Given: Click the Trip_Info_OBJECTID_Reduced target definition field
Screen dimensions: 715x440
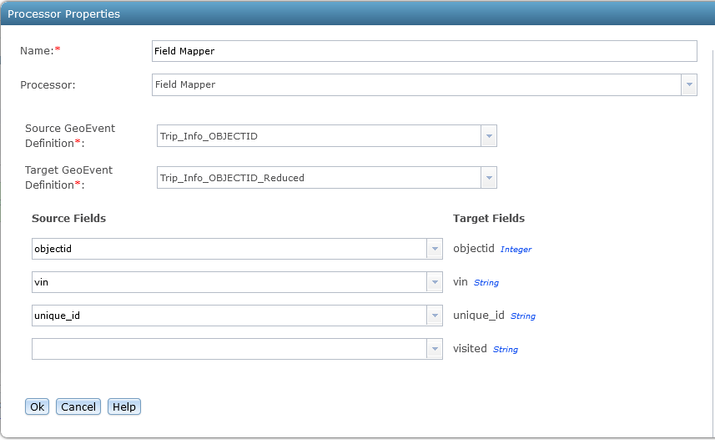Looking at the screenshot, I should [318, 178].
